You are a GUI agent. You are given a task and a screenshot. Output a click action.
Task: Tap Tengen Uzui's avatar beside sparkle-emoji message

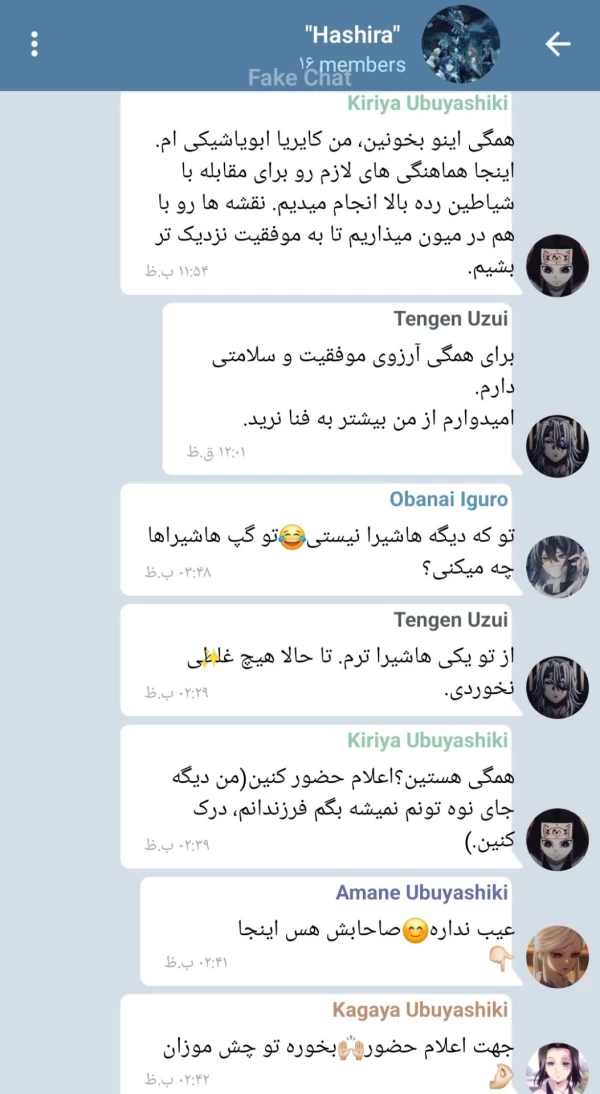click(x=557, y=687)
